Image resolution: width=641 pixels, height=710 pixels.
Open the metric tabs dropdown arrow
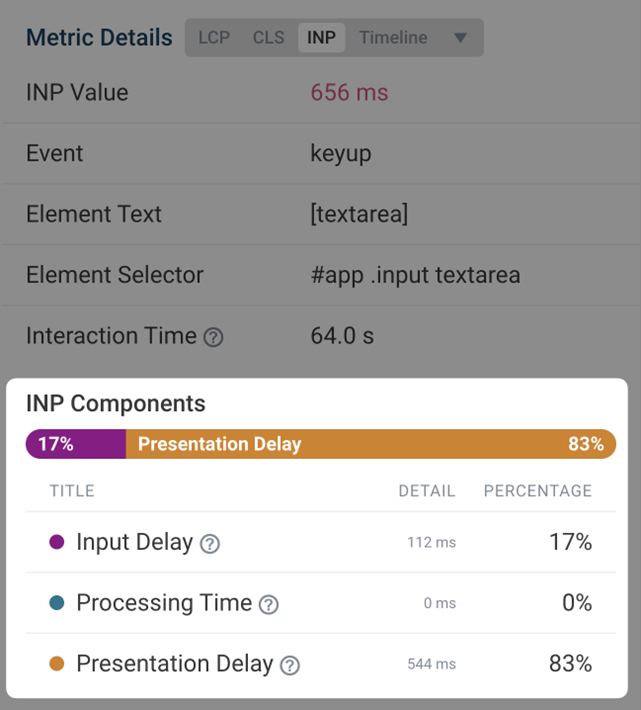460,38
